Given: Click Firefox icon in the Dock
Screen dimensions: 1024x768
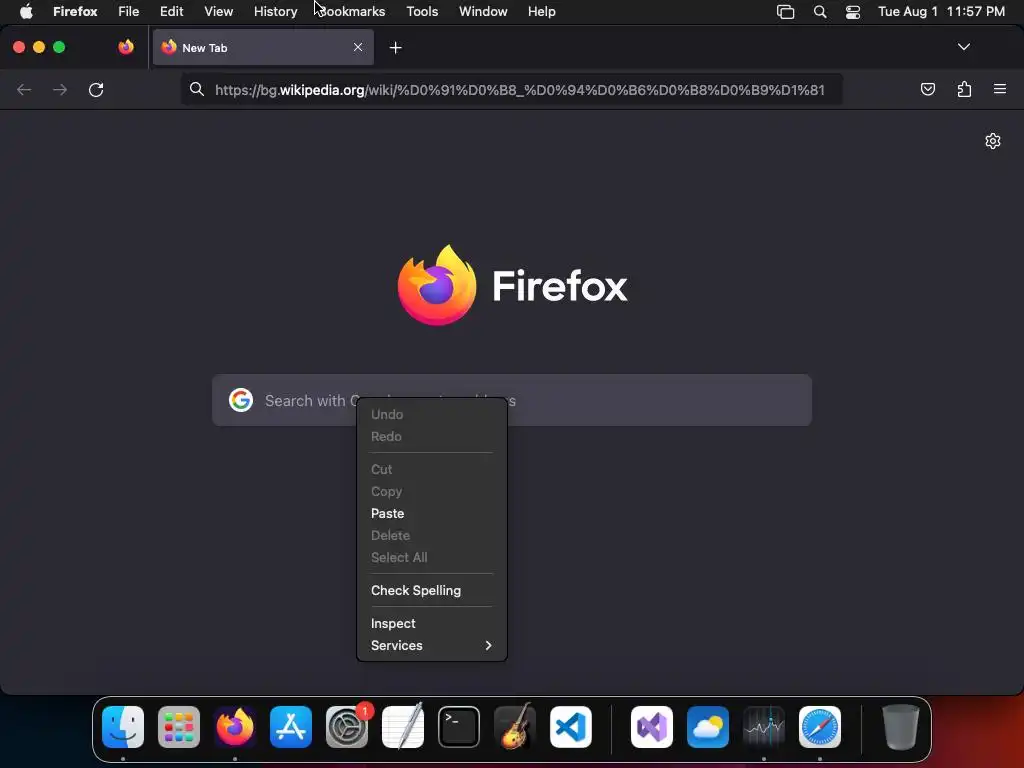Looking at the screenshot, I should [x=235, y=726].
